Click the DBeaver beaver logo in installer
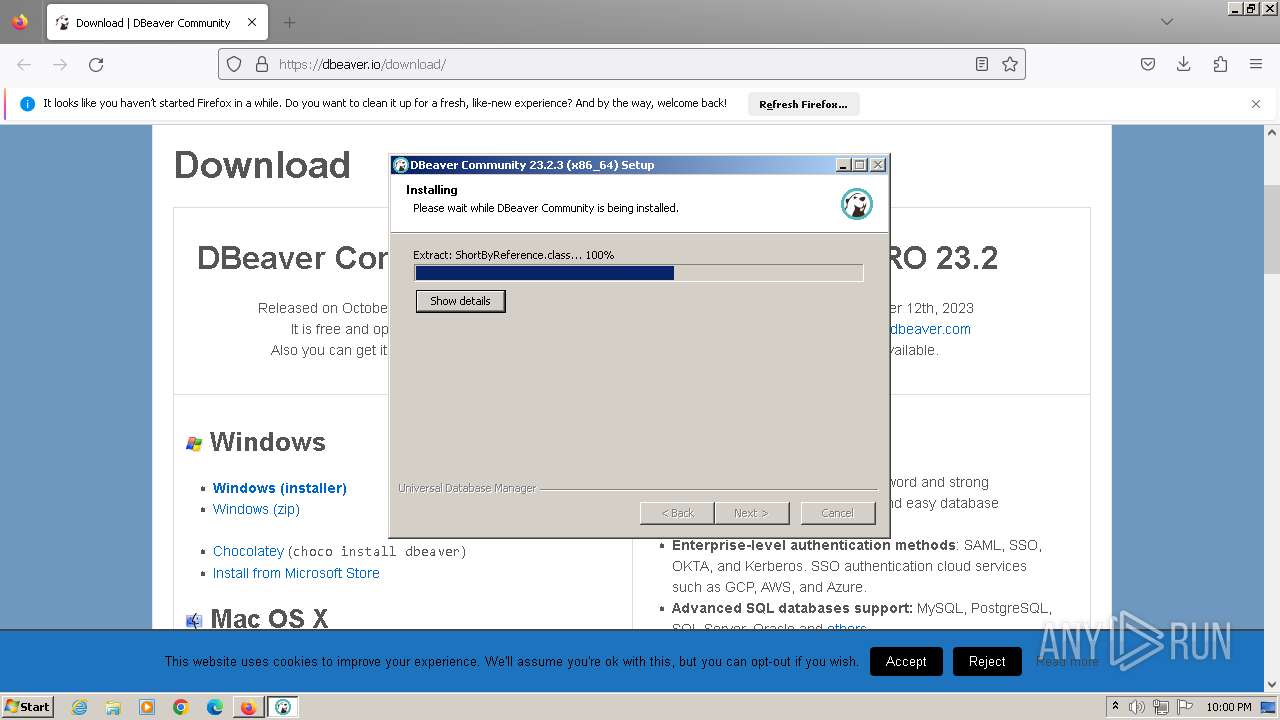 point(857,204)
